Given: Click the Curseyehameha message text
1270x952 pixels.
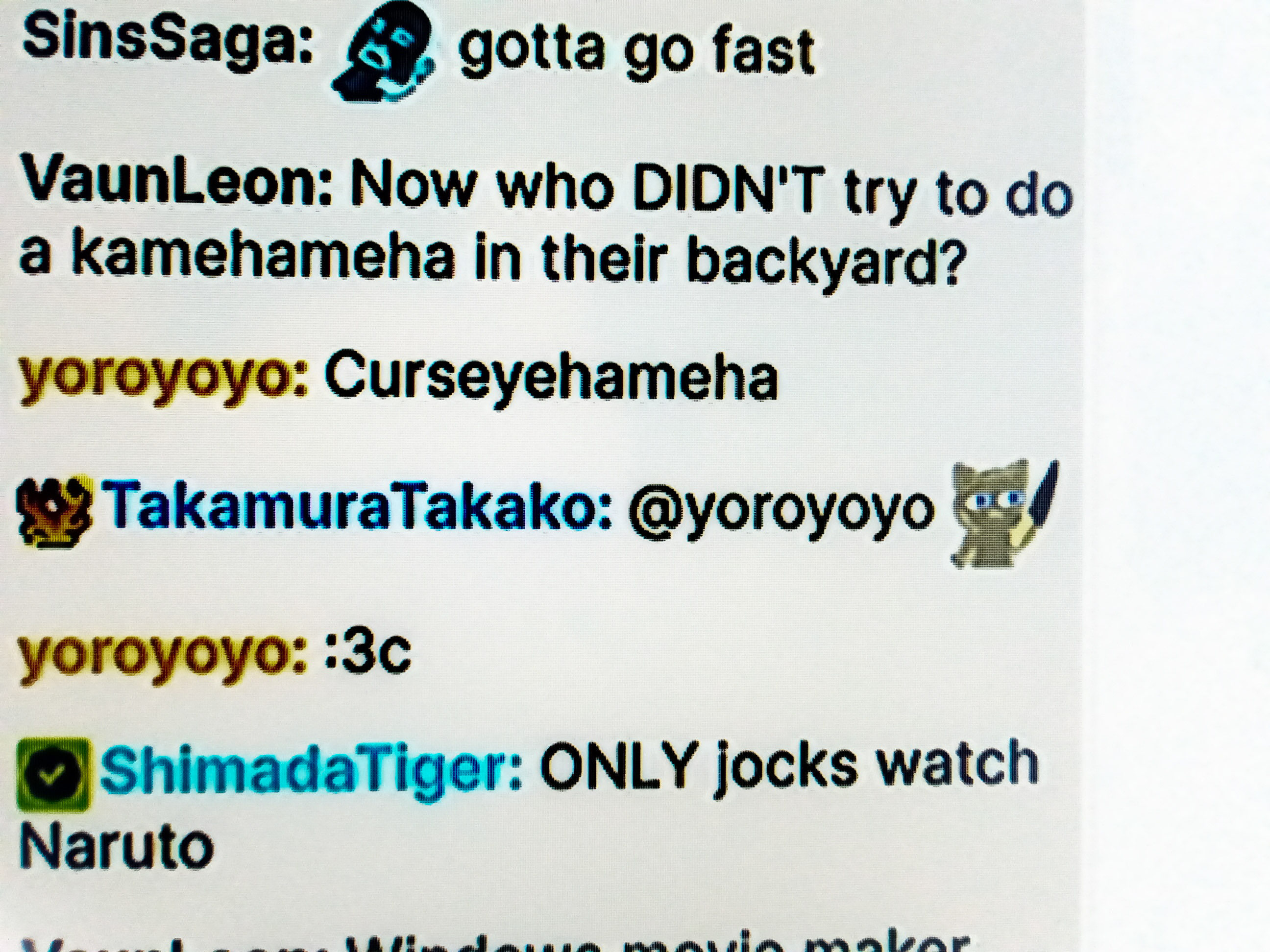Looking at the screenshot, I should pyautogui.click(x=551, y=376).
